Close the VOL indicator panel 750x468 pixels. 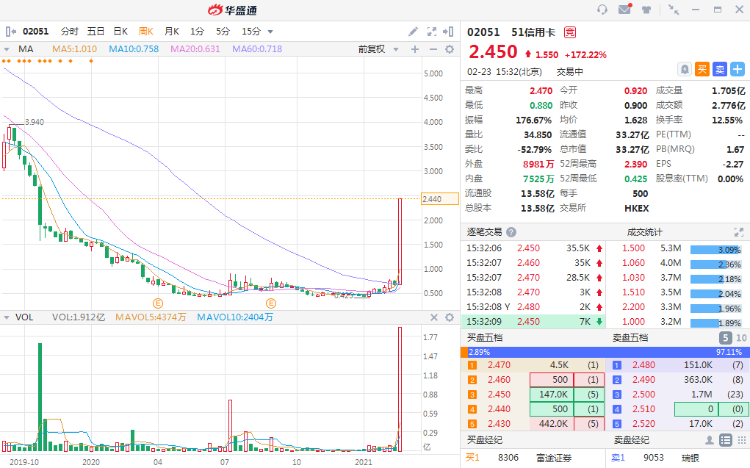(x=434, y=317)
